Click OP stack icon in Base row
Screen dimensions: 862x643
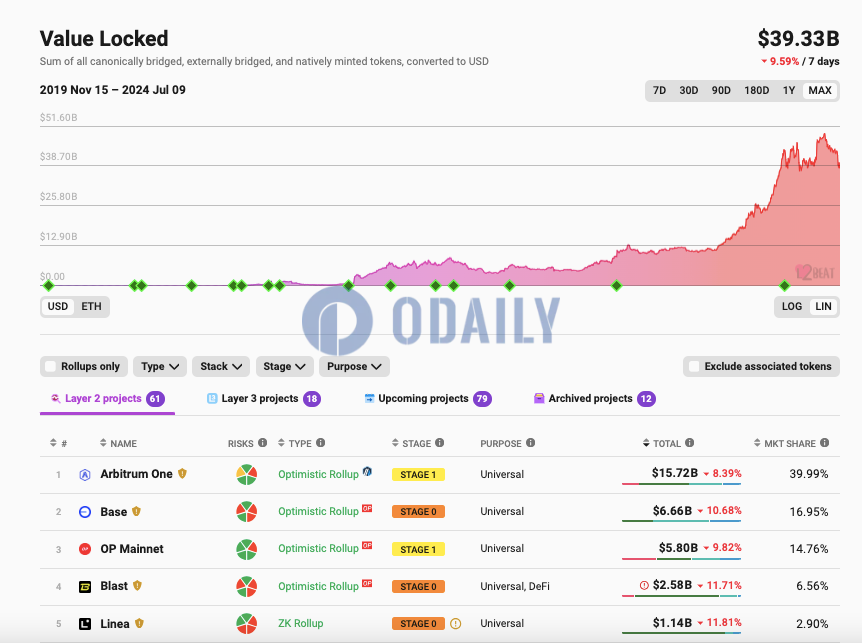click(x=367, y=508)
